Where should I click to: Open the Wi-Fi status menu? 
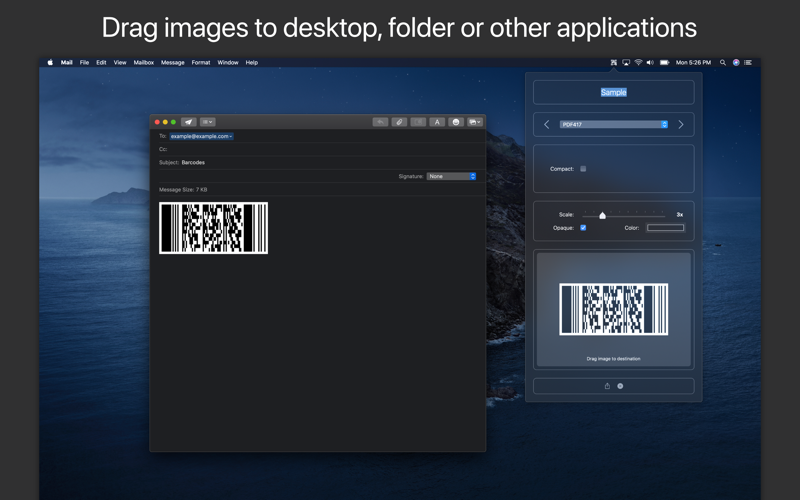(638, 62)
